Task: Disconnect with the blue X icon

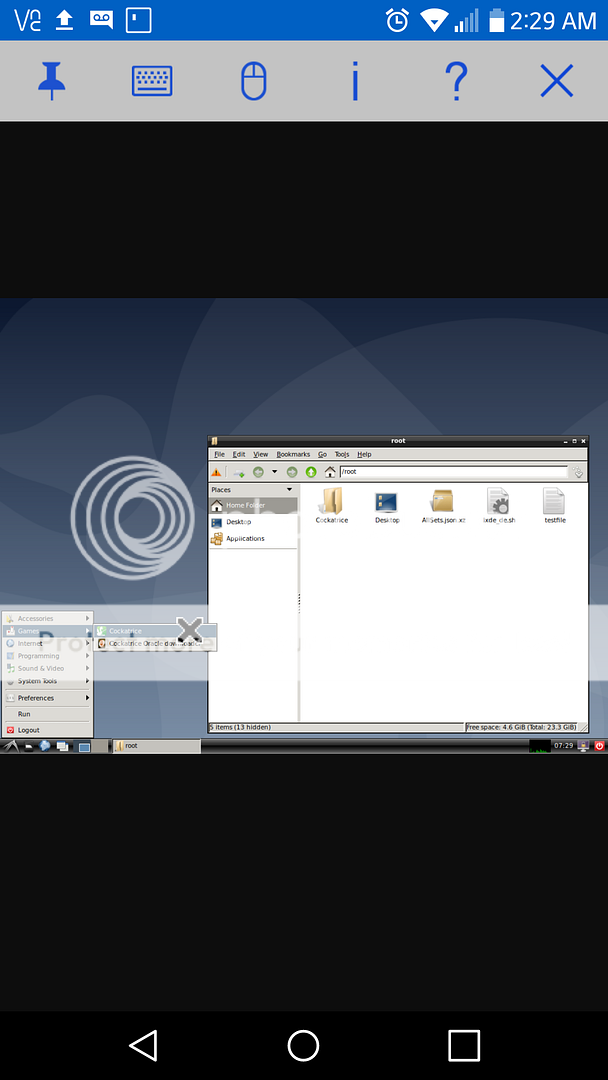Action: pos(556,81)
